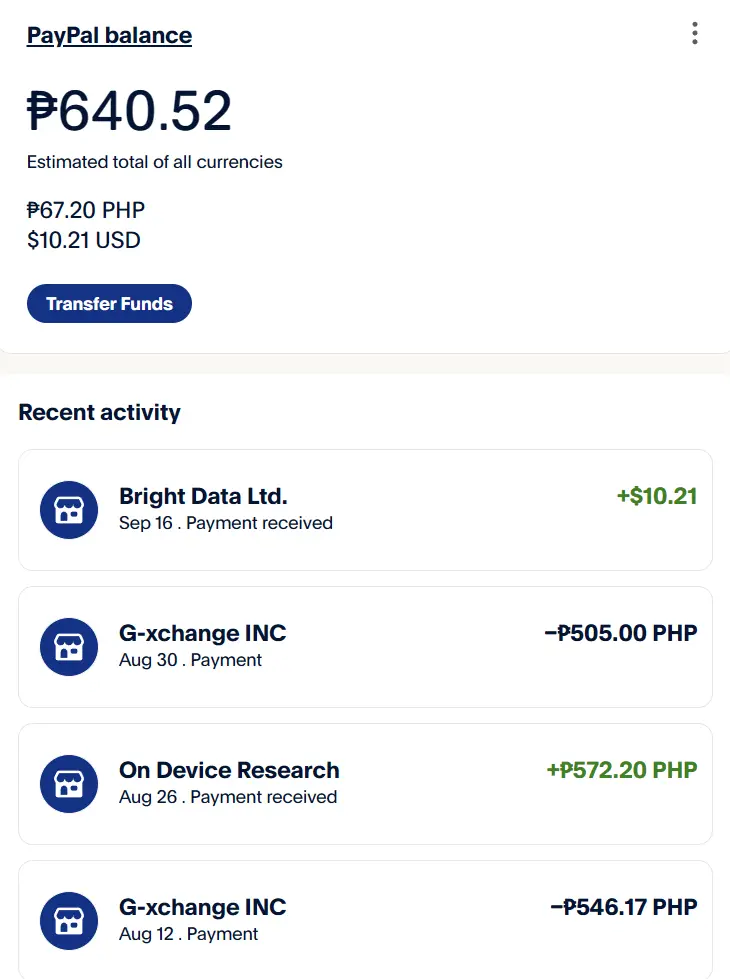Click the Transfer Funds button
This screenshot has width=730, height=979.
109,303
